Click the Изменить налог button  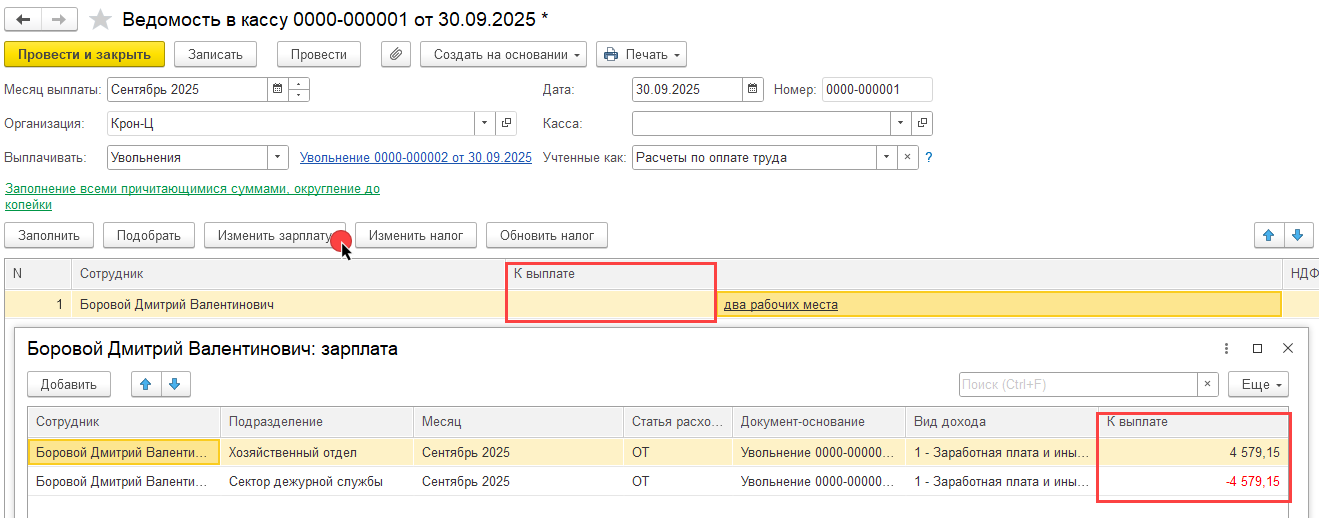click(416, 235)
